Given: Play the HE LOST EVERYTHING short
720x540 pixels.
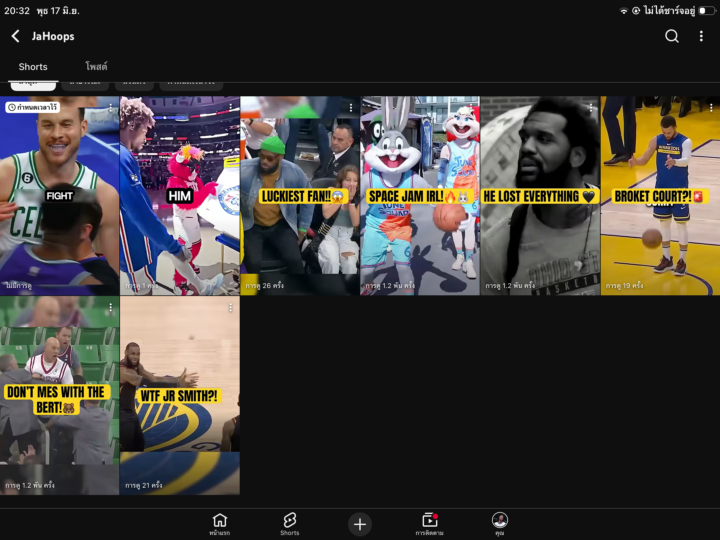Looking at the screenshot, I should 540,196.
